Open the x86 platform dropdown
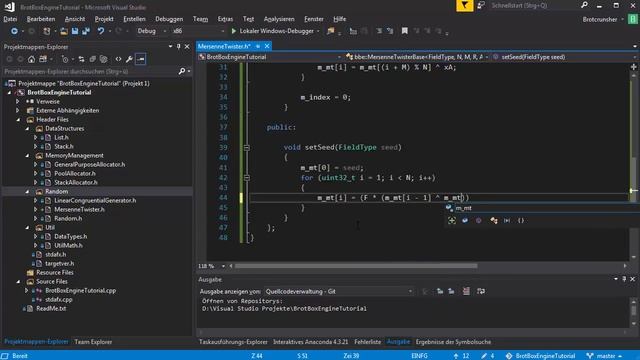Screen dimensions: 640x360 (222, 31)
